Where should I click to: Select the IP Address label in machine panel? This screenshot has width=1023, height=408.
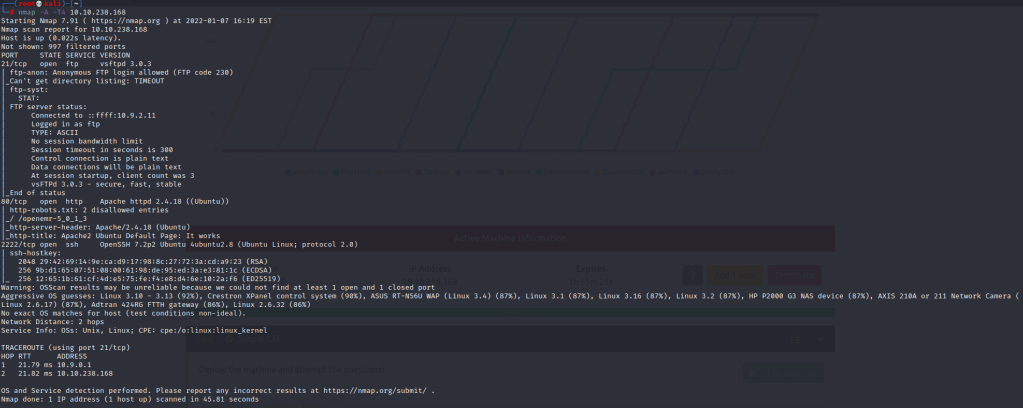pyautogui.click(x=428, y=269)
